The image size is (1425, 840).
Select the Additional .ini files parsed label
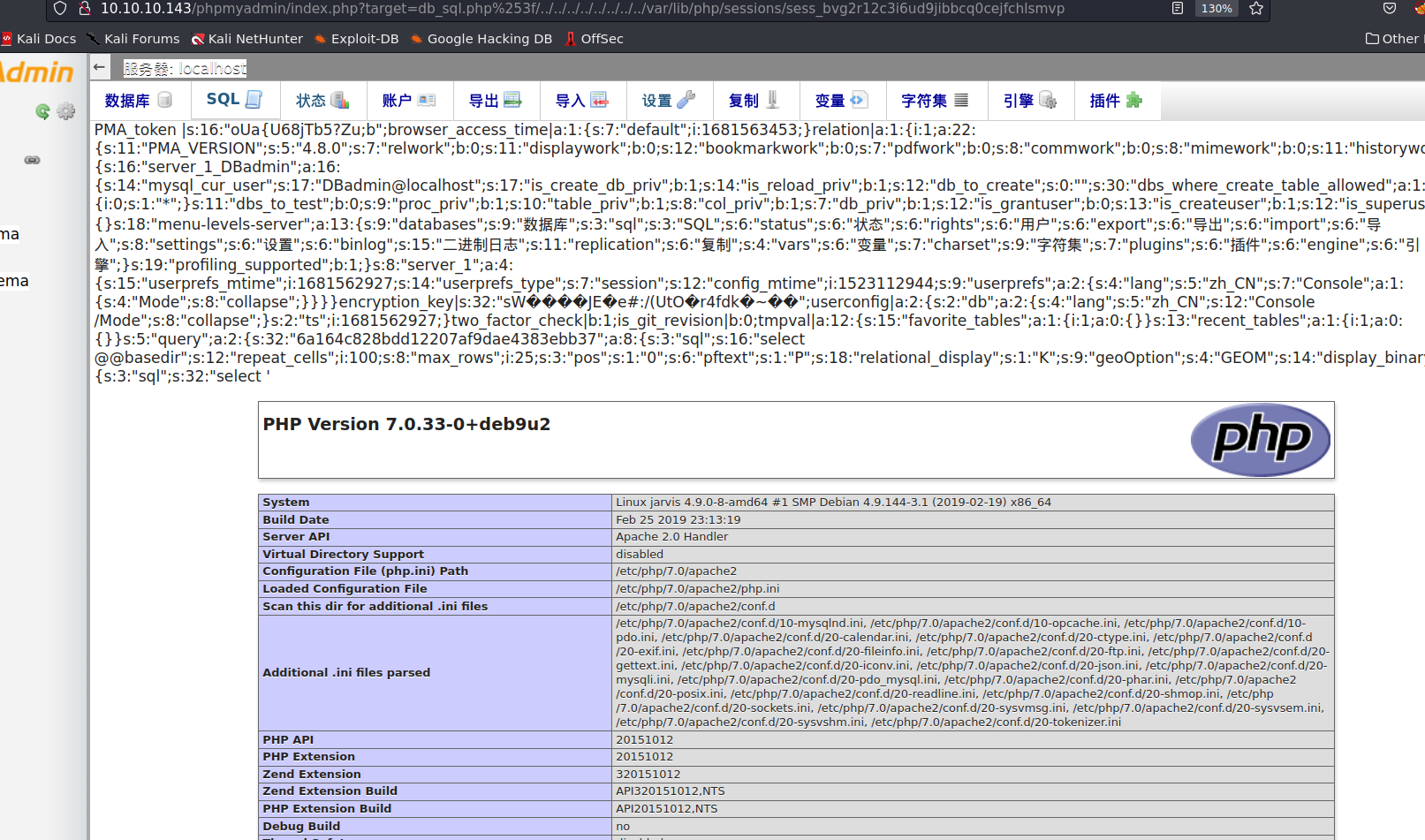tap(346, 673)
